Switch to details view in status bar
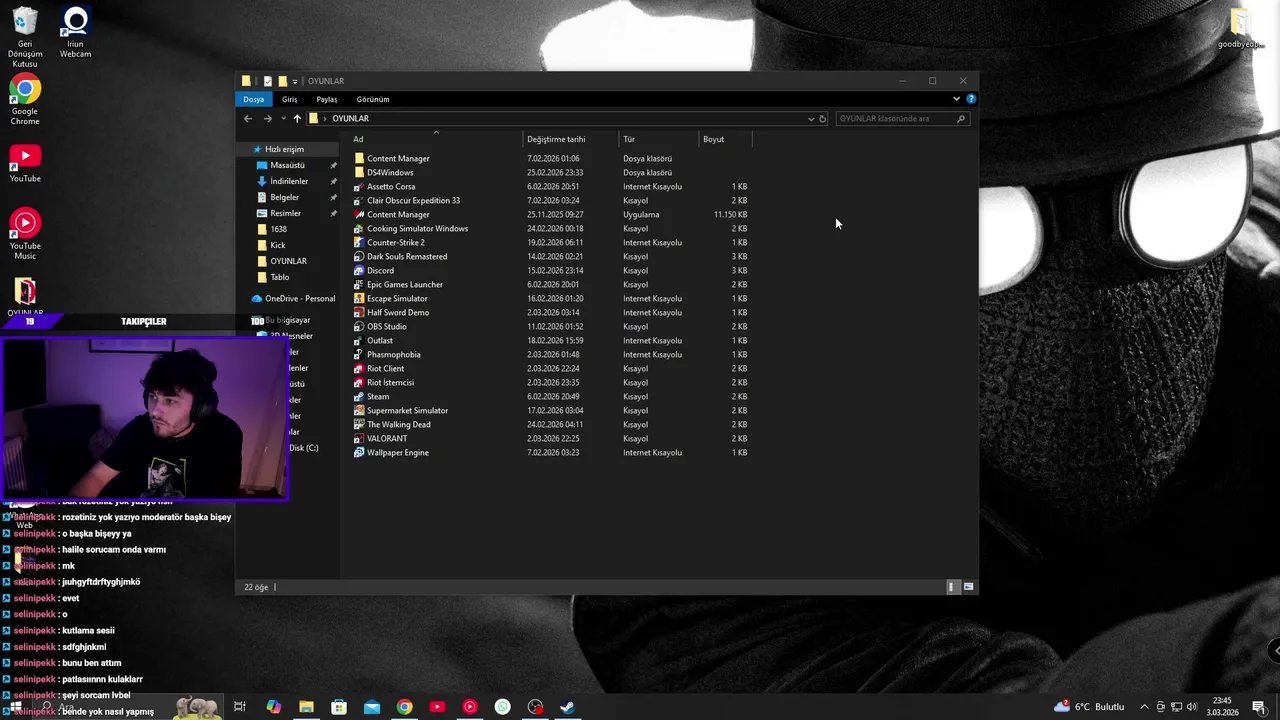The image size is (1280, 720). point(952,587)
